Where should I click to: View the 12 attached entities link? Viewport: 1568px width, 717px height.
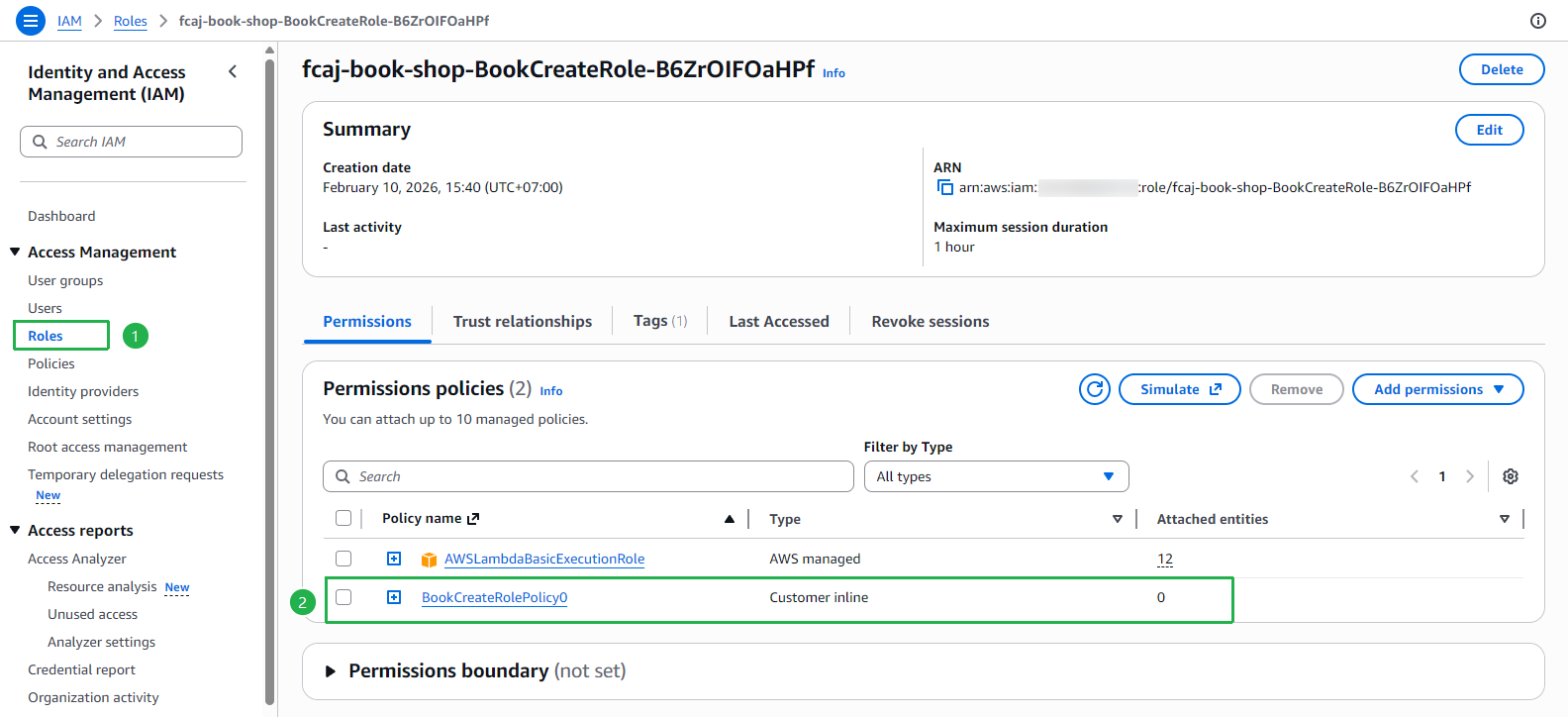pos(1165,559)
